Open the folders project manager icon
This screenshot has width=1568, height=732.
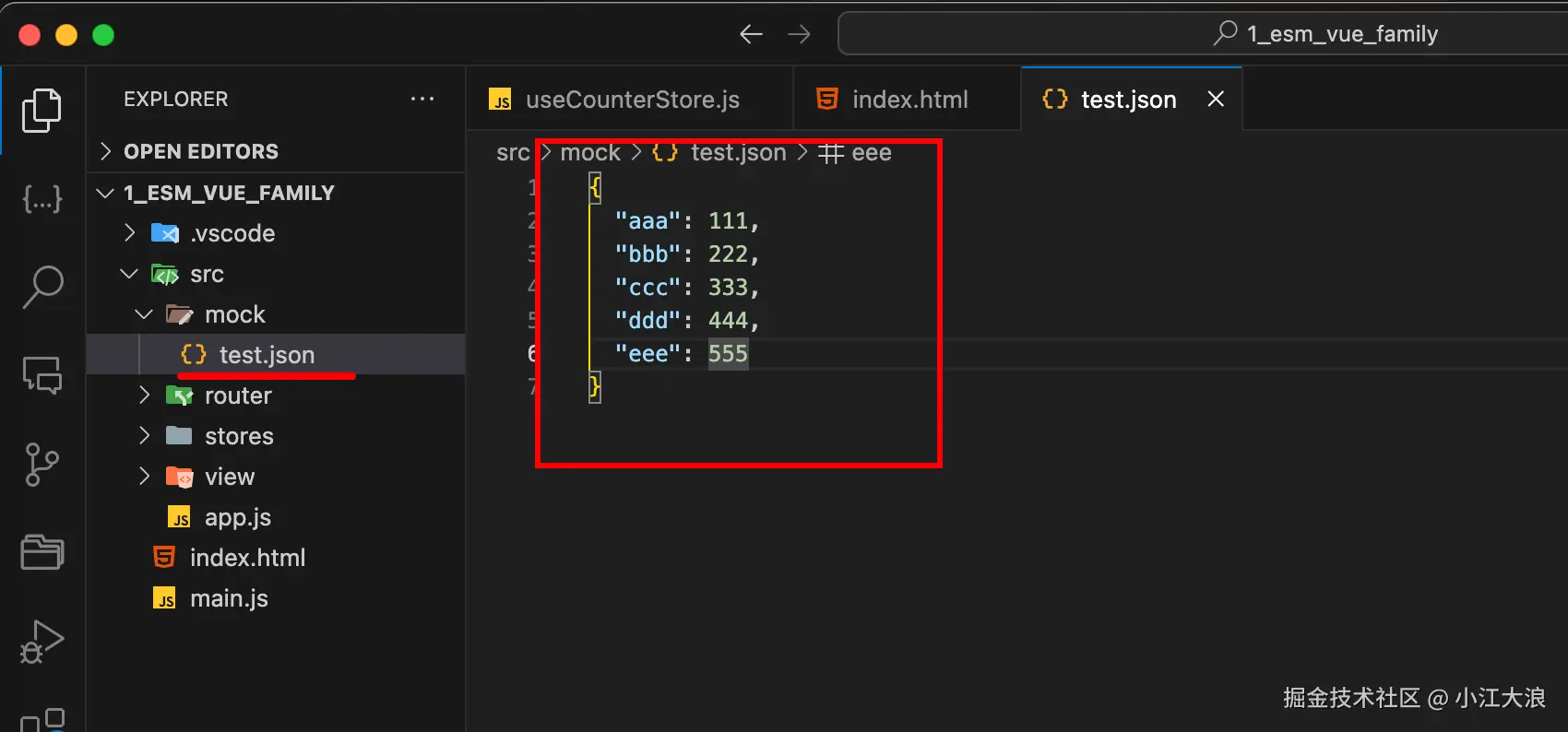42,552
